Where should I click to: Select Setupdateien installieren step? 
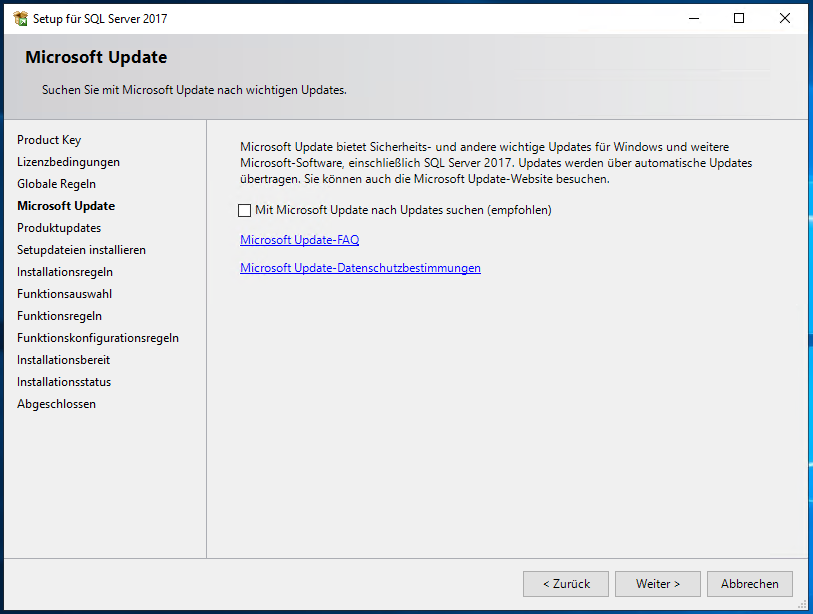(x=81, y=250)
